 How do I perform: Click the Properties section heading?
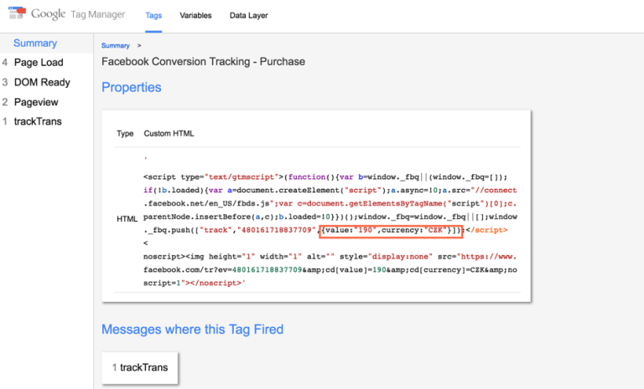click(x=131, y=87)
